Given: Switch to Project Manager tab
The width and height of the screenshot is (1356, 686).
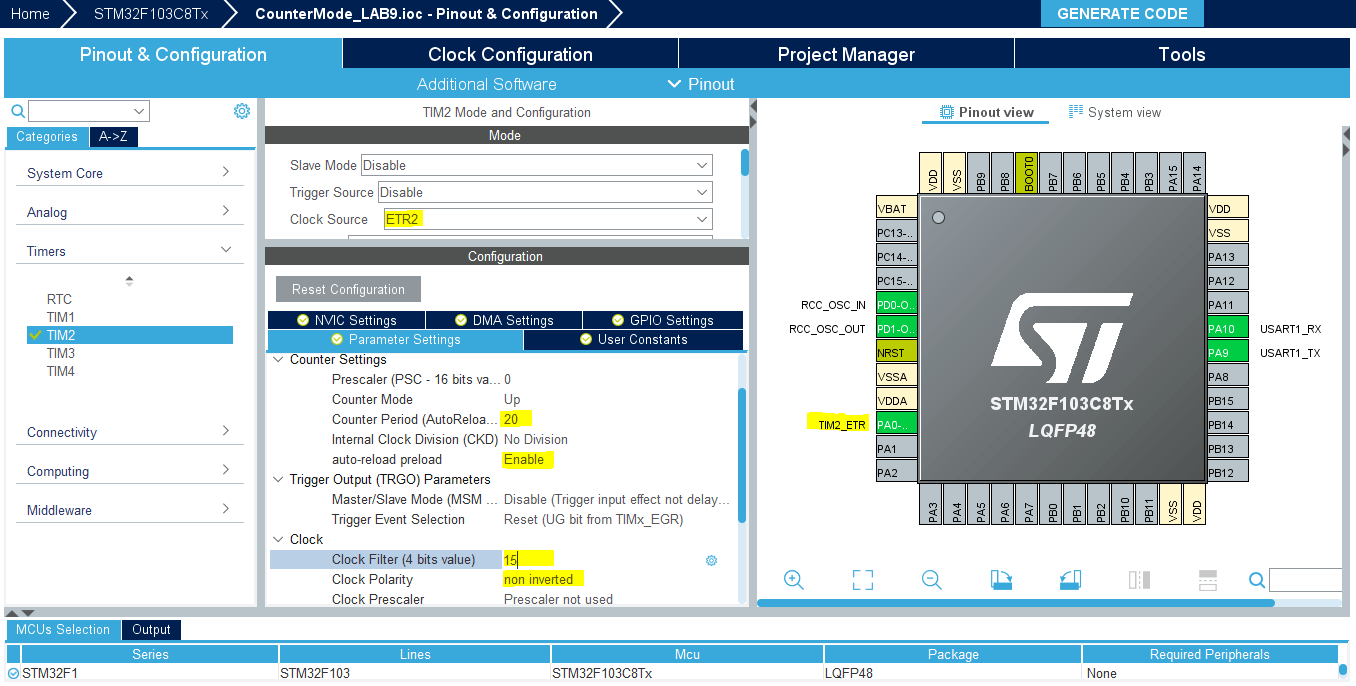Looking at the screenshot, I should (x=846, y=54).
